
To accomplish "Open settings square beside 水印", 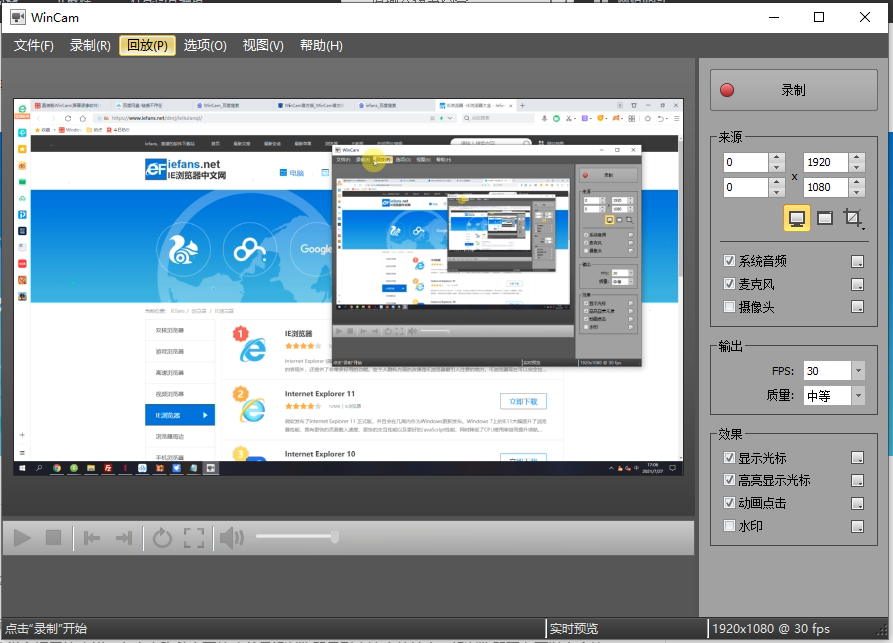I will [x=857, y=526].
